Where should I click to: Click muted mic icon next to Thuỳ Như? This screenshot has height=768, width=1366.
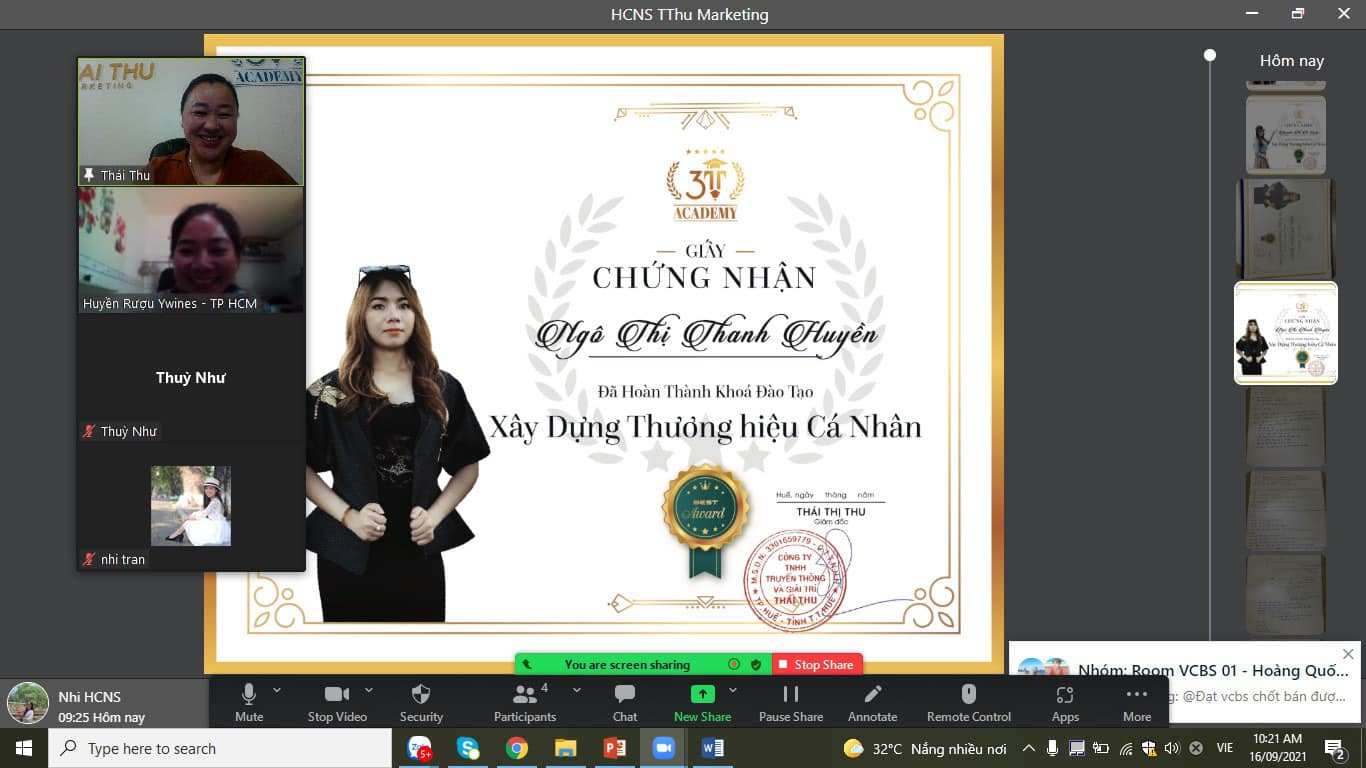[x=90, y=432]
